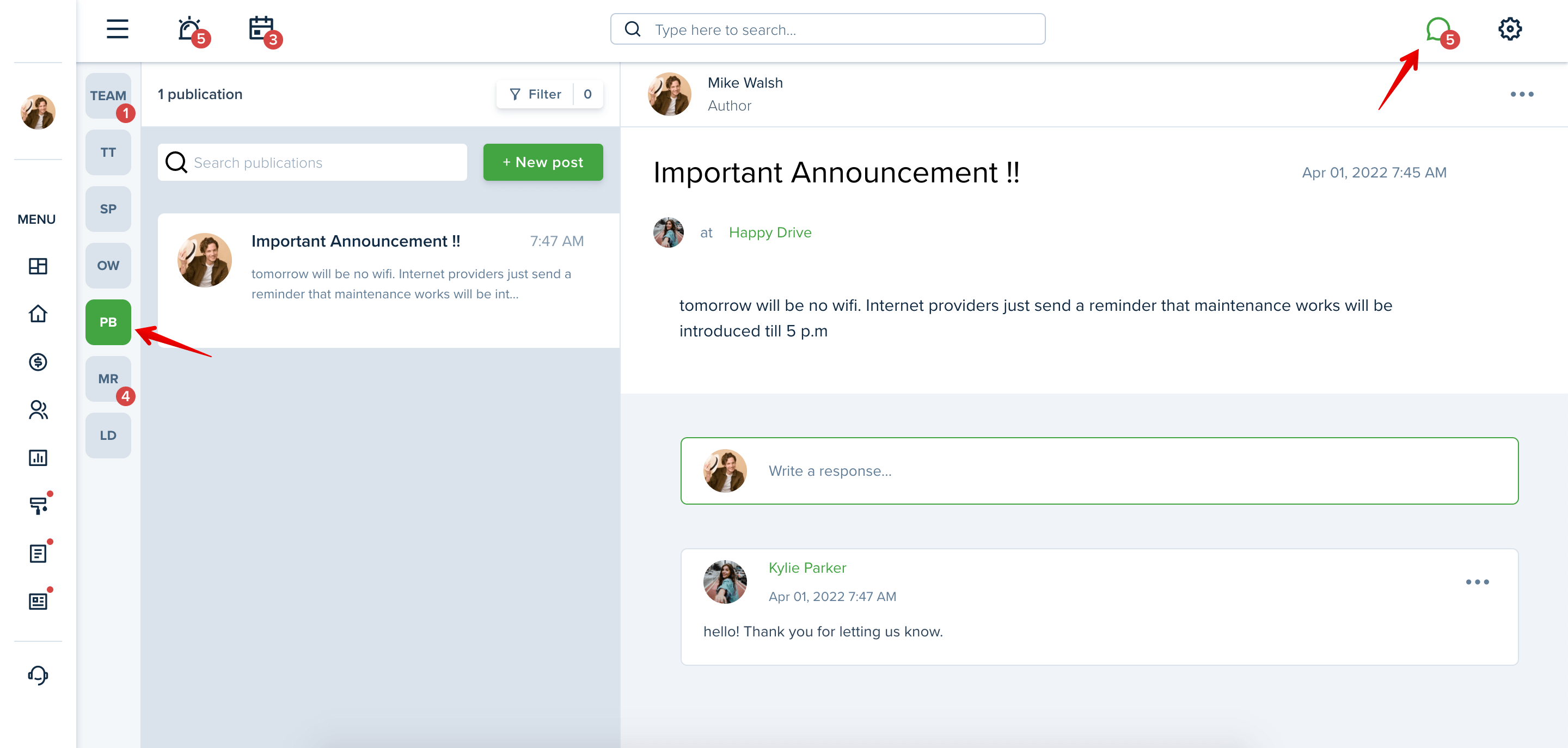Screen dimensions: 1568x748
Task: Click the user profile avatar in left sidebar
Action: (38, 112)
